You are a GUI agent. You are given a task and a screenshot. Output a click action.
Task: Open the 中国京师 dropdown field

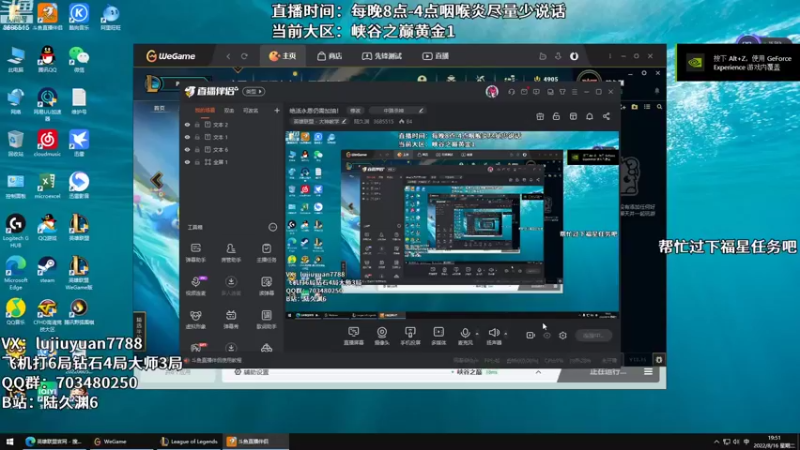click(x=397, y=110)
